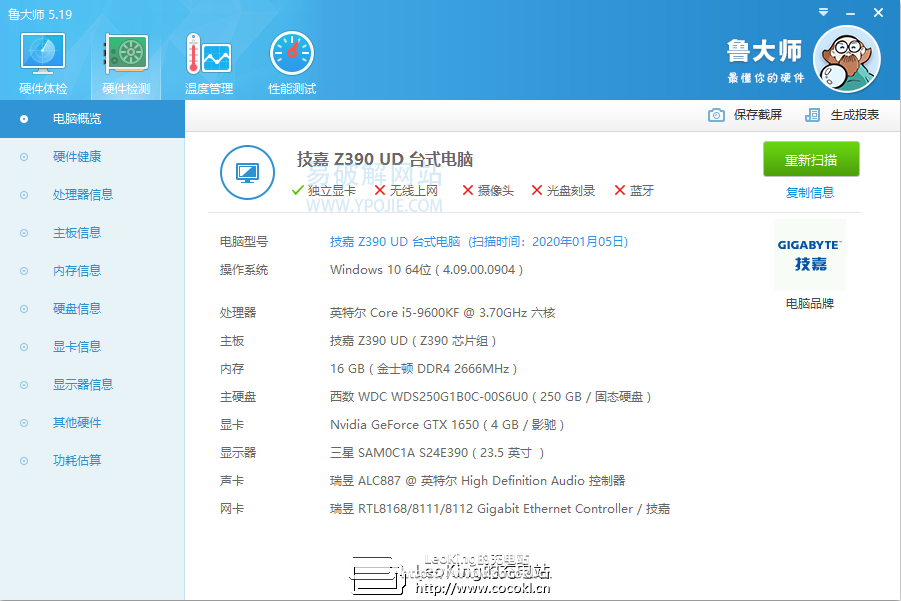Click the desktop computer circle icon
901x601 pixels.
[248, 172]
